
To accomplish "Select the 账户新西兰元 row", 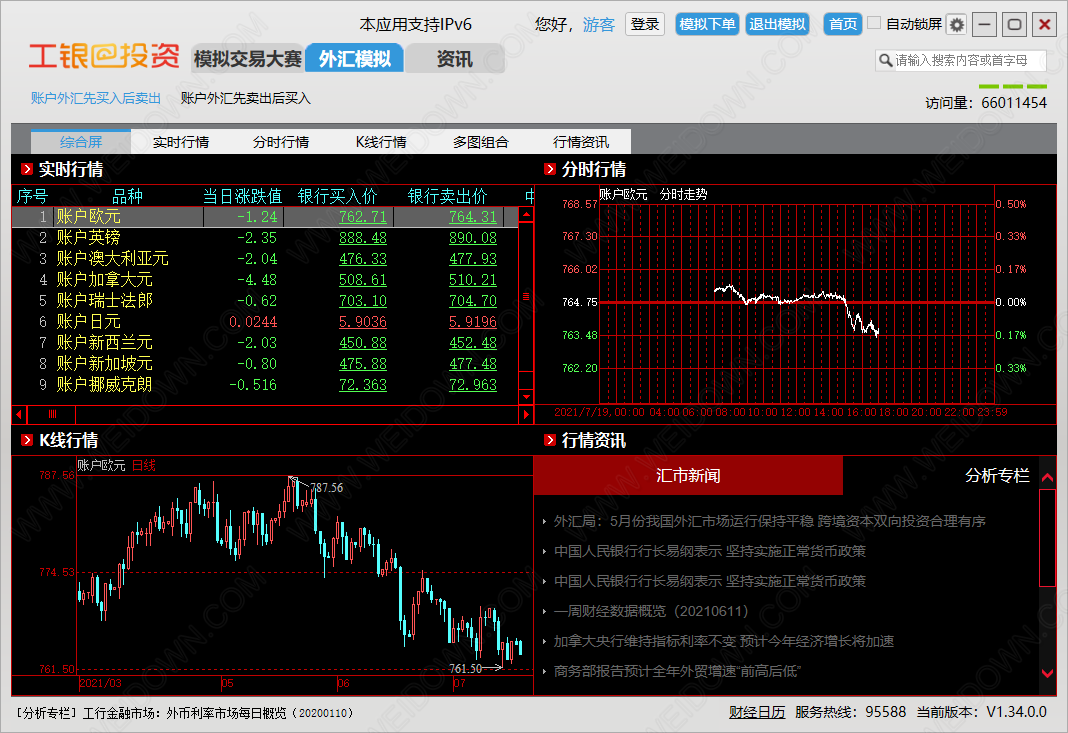I will [266, 343].
